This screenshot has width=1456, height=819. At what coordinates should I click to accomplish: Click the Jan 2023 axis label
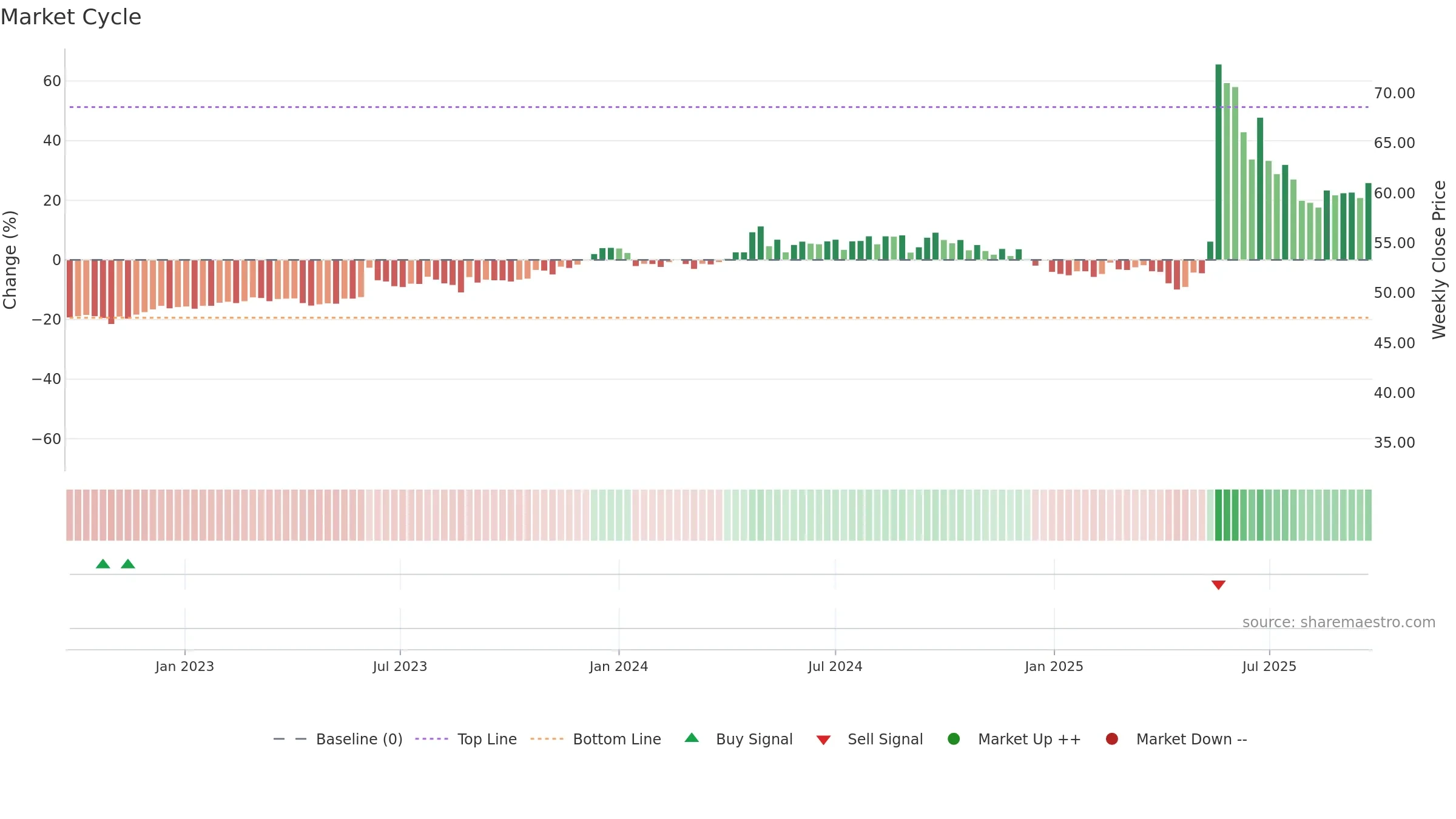(184, 667)
